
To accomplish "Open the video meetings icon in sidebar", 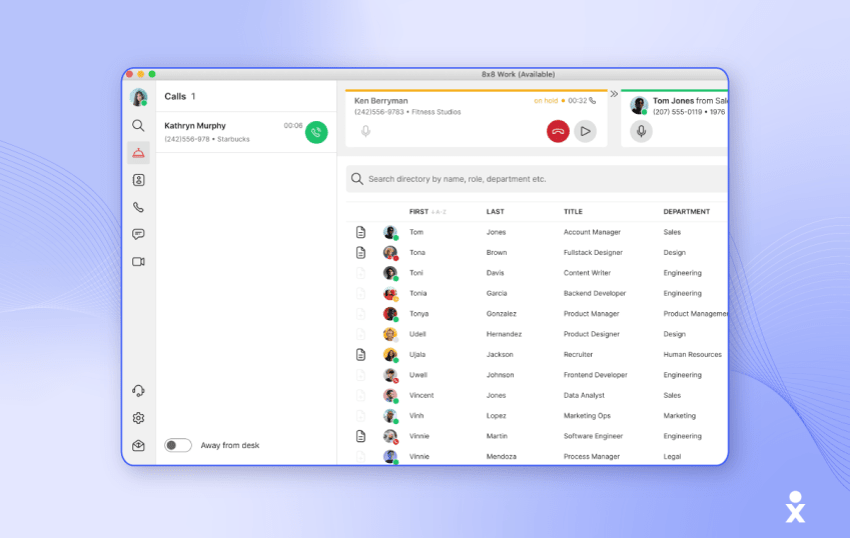I will click(138, 261).
